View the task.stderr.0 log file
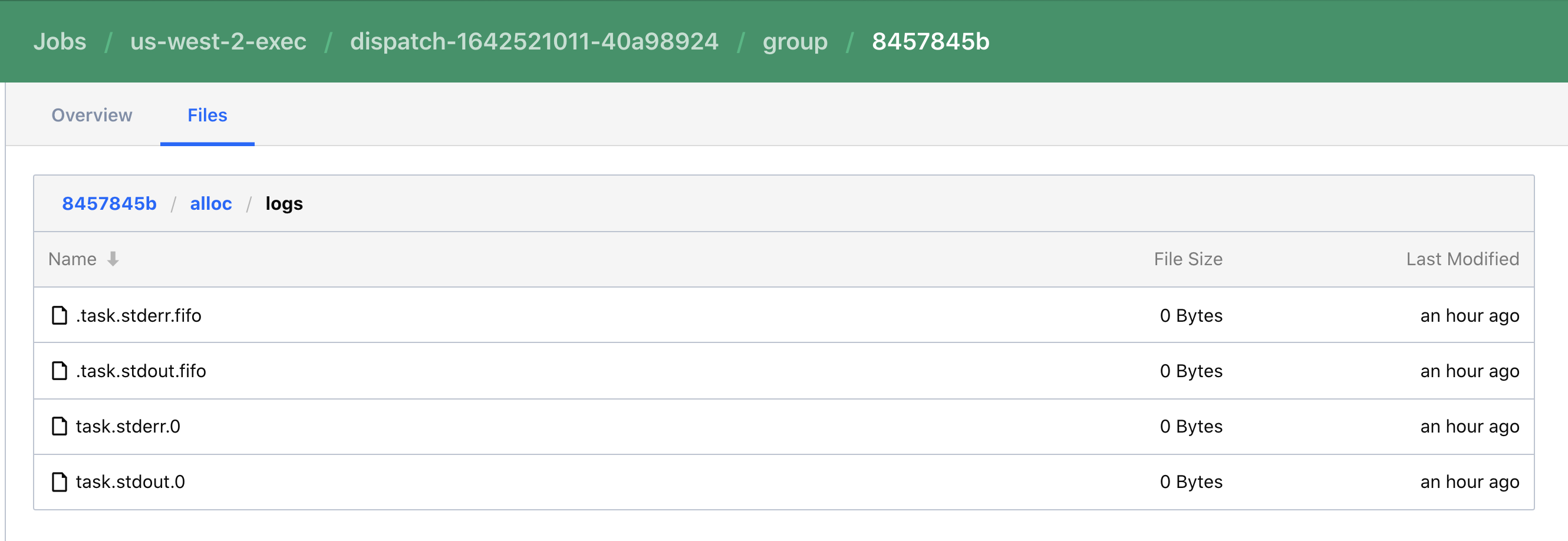 (128, 426)
